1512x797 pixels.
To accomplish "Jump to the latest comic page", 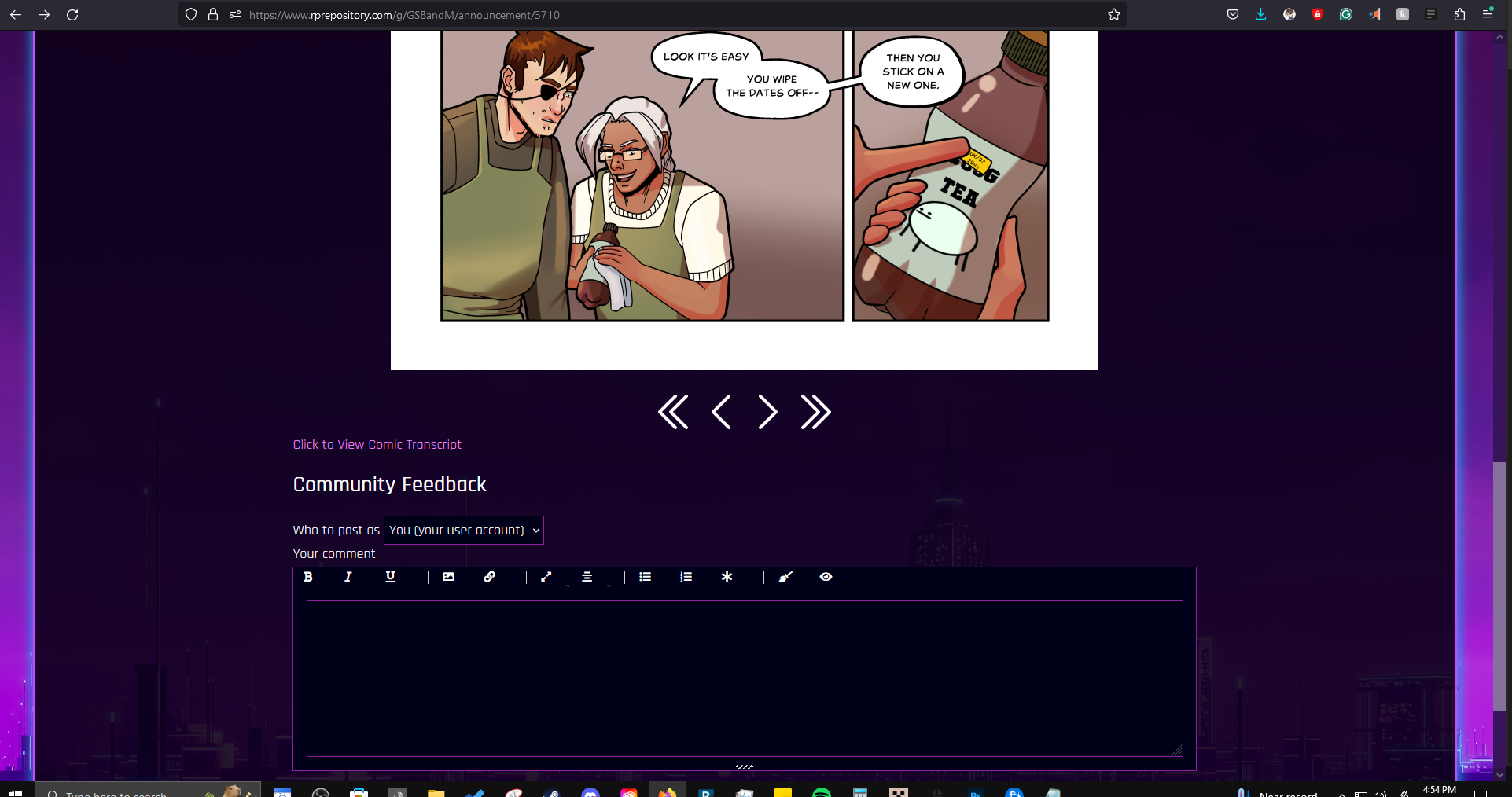I will (815, 412).
